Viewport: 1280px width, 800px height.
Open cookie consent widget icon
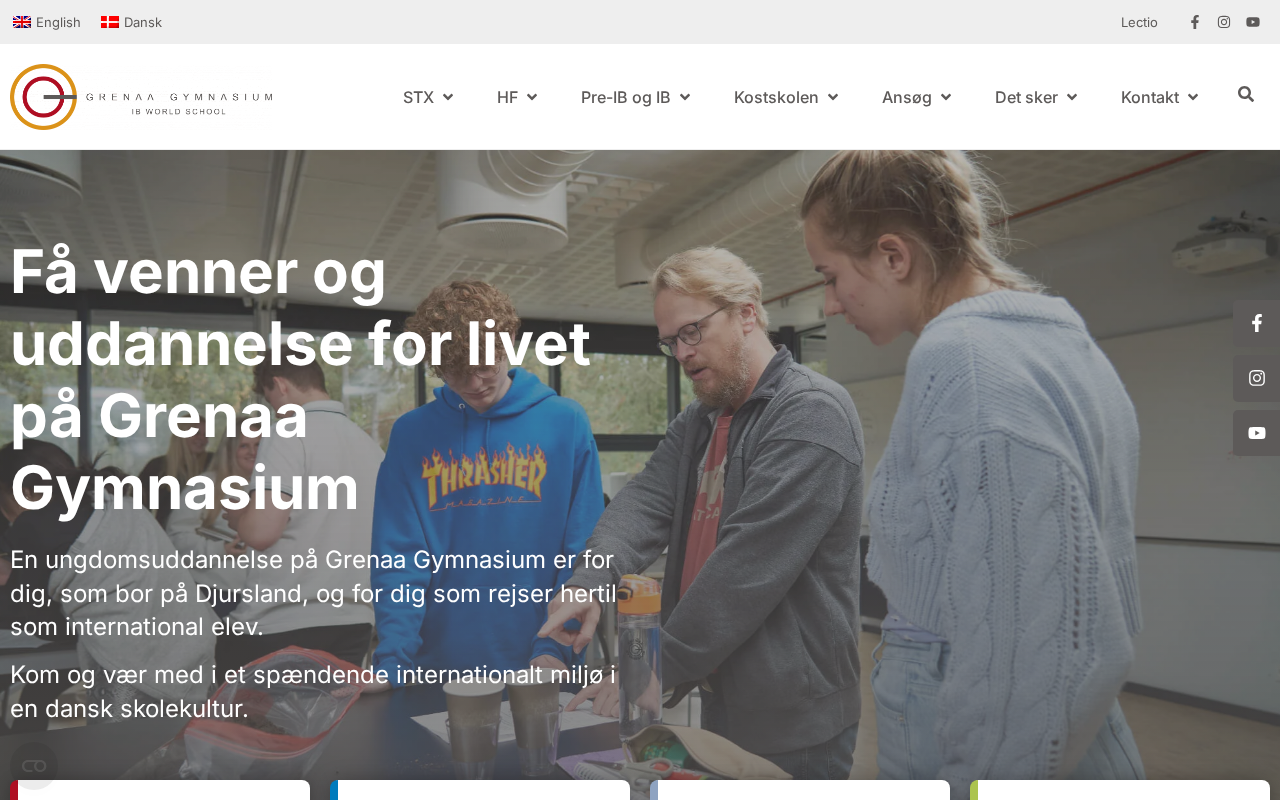34,766
